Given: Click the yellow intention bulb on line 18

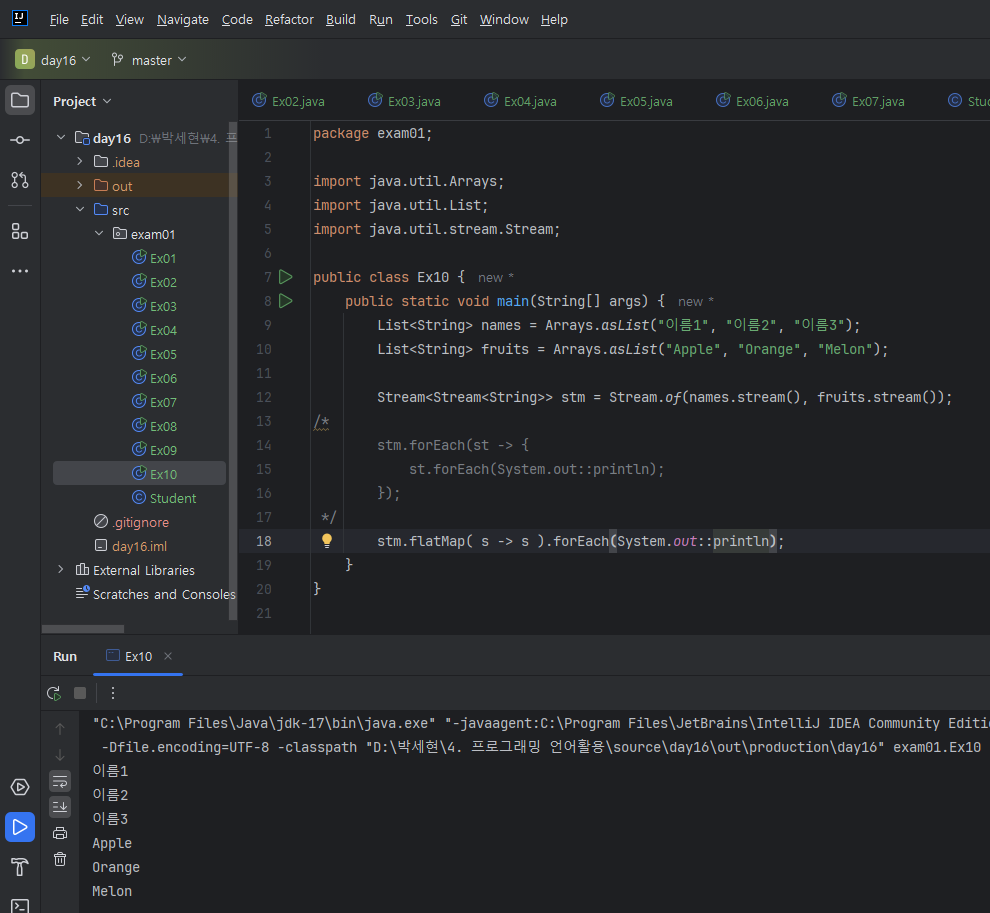Looking at the screenshot, I should click(x=326, y=541).
